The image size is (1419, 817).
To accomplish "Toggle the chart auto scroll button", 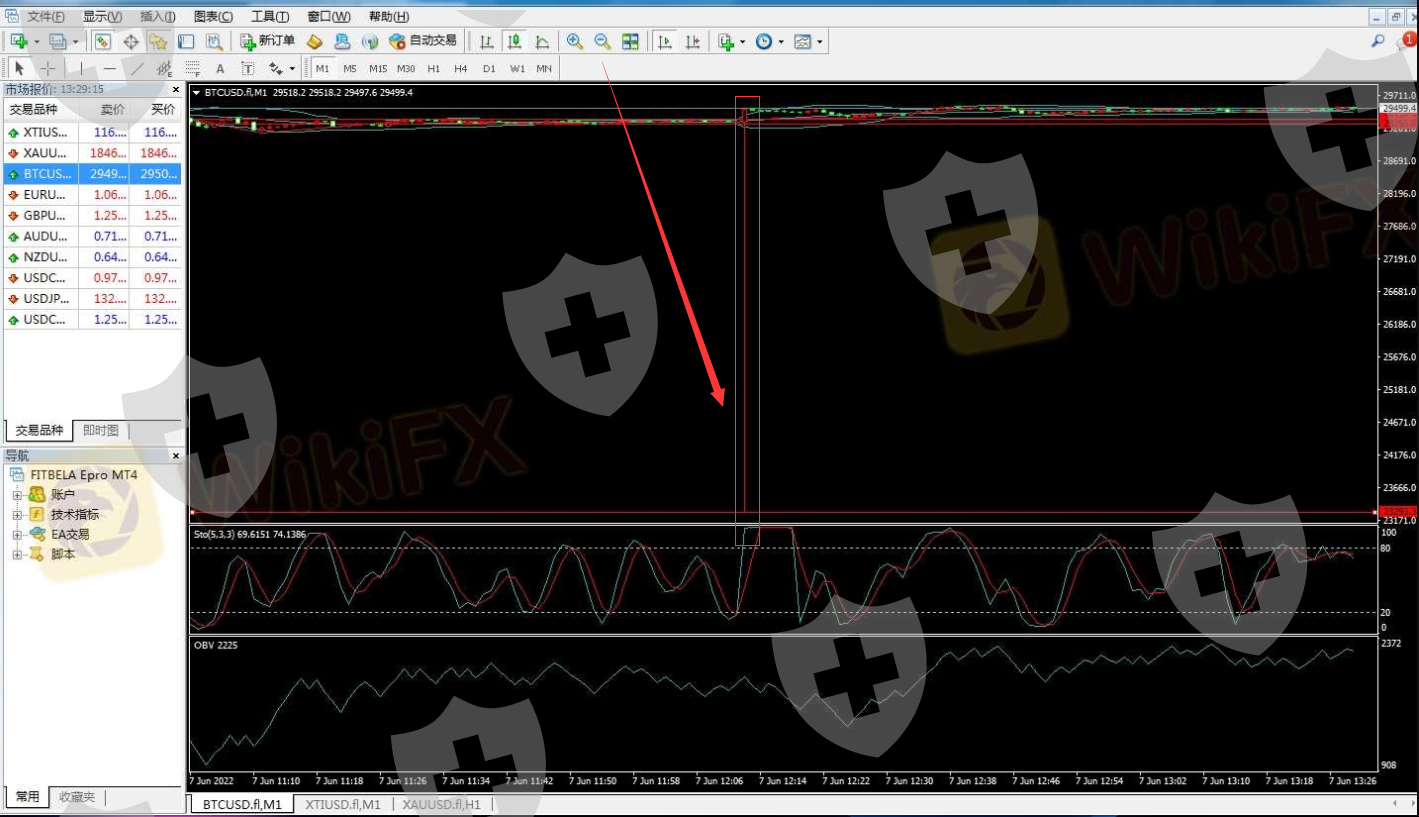I will click(664, 41).
